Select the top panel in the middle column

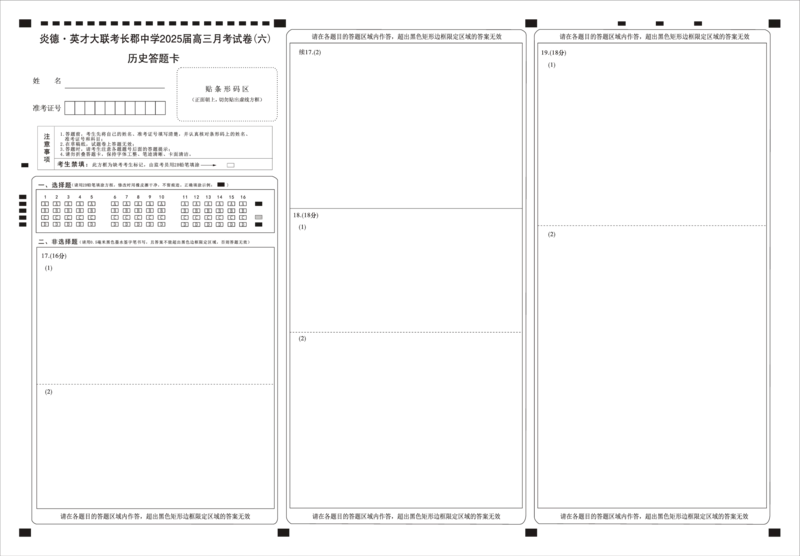pyautogui.click(x=408, y=125)
